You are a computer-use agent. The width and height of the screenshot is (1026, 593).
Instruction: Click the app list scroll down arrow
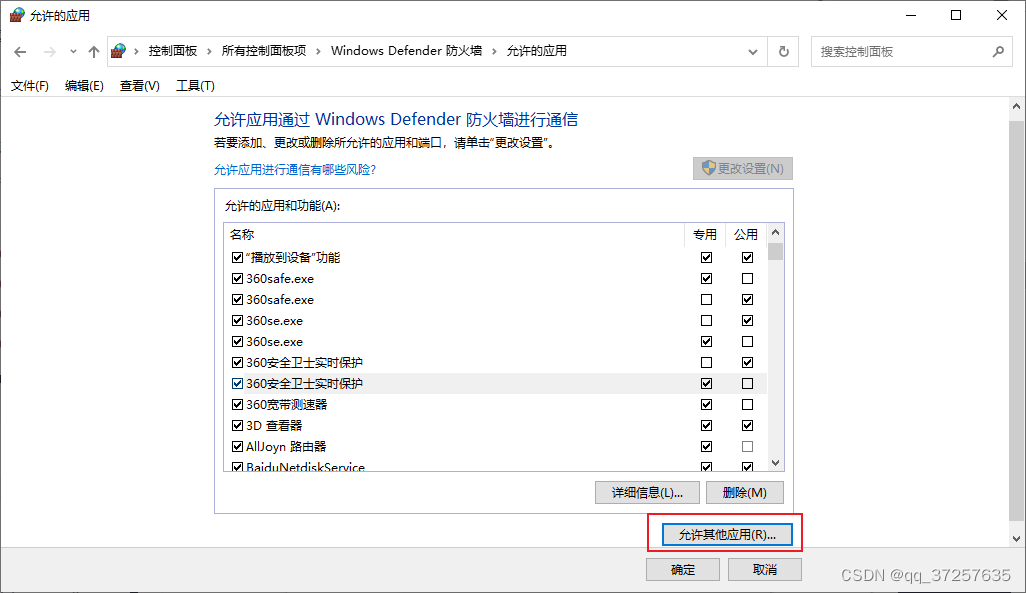click(775, 463)
